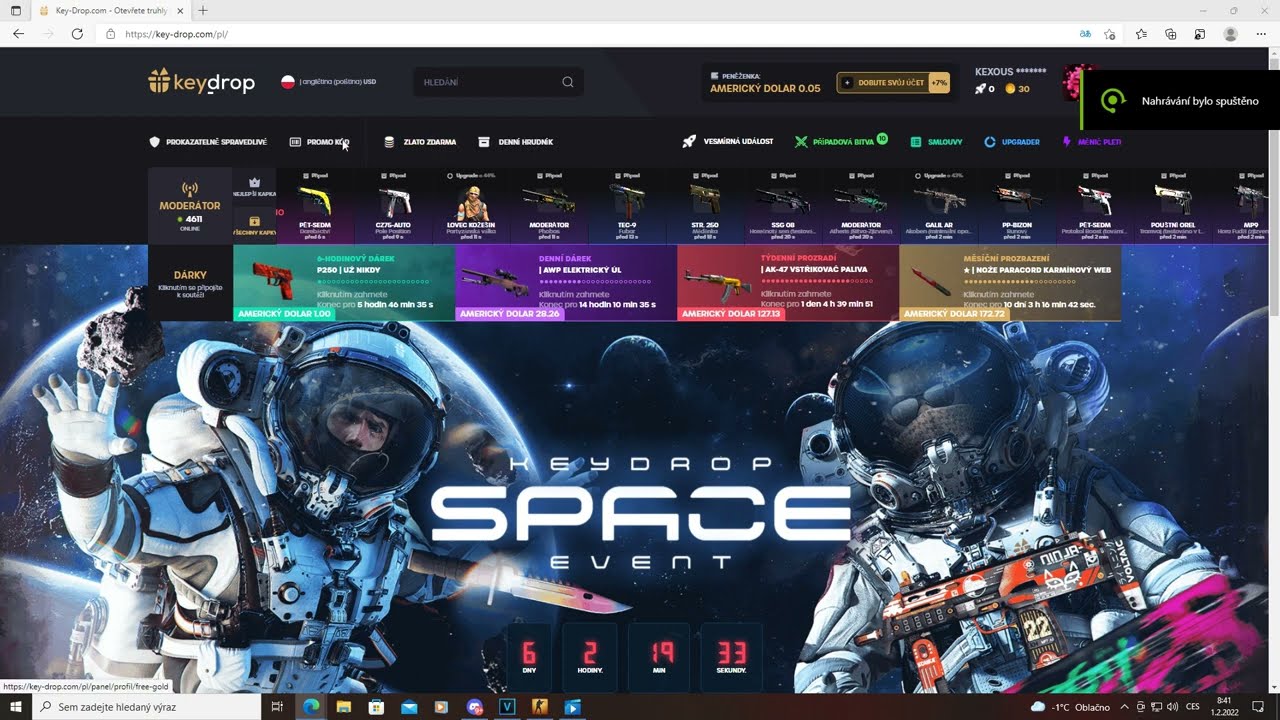Click the MODERÁTOR online panel

point(190,205)
